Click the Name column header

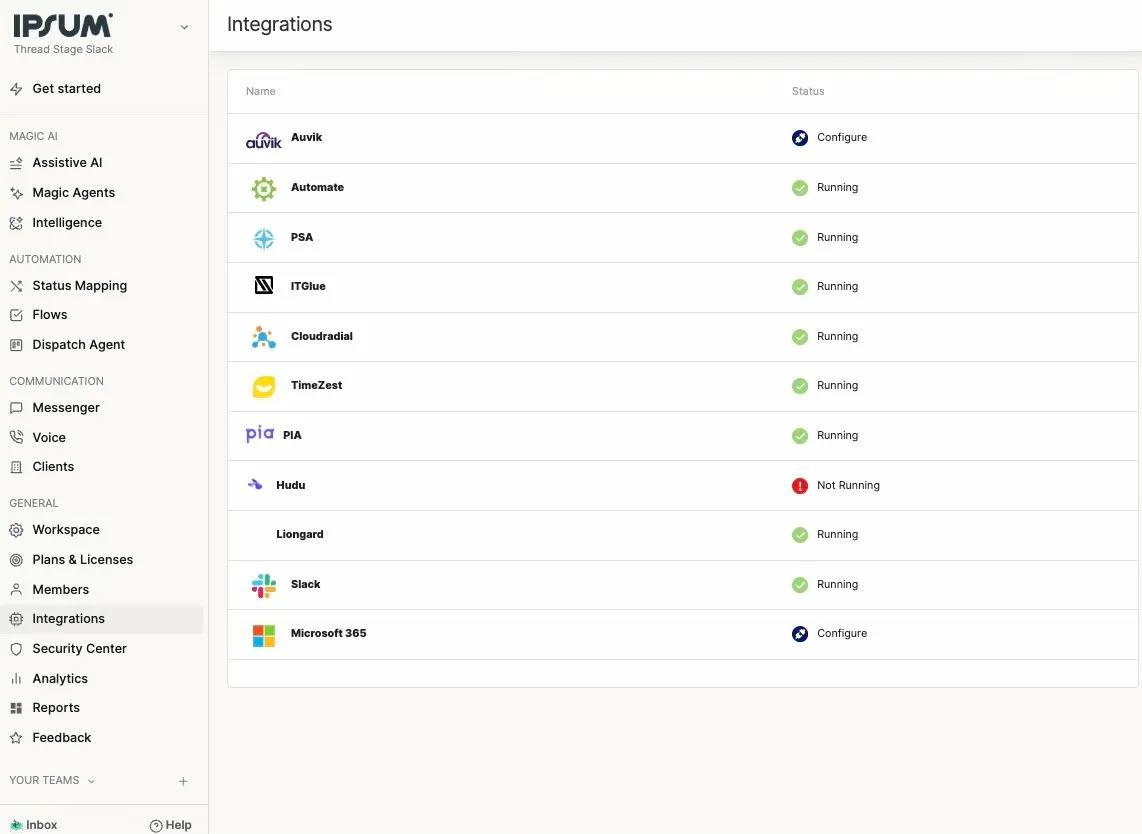261,91
